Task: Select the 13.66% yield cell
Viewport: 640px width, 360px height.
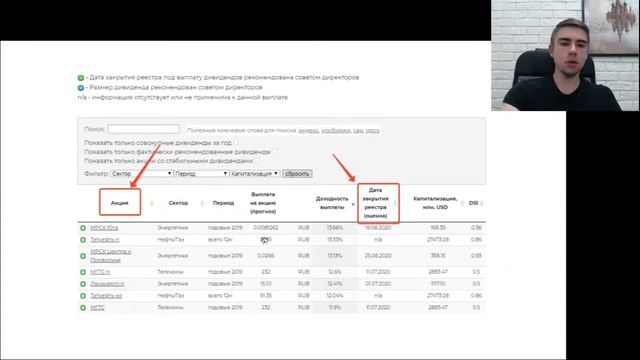Action: tap(335, 228)
